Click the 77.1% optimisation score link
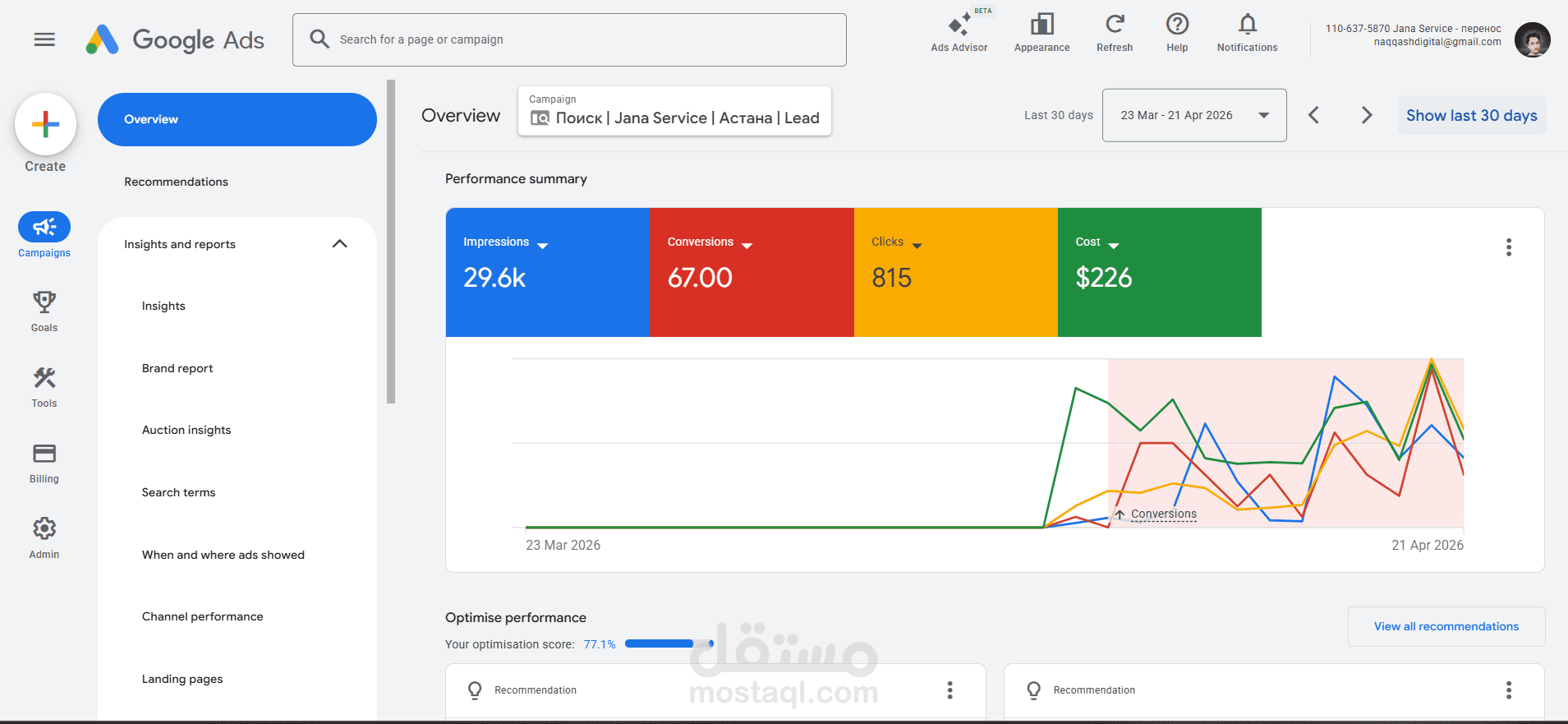This screenshot has width=1568, height=724. pos(600,644)
